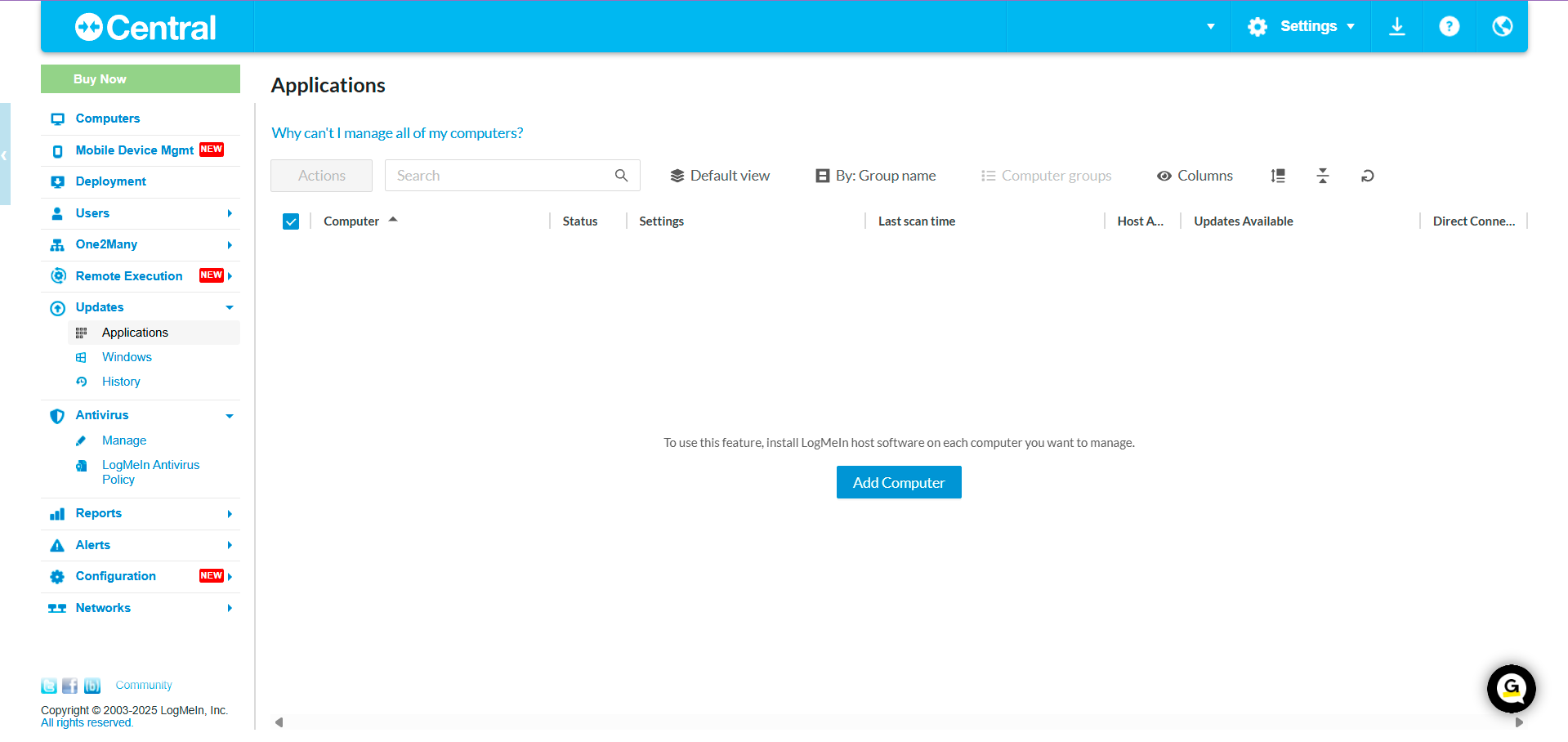Click the download icon in header

1397,26
